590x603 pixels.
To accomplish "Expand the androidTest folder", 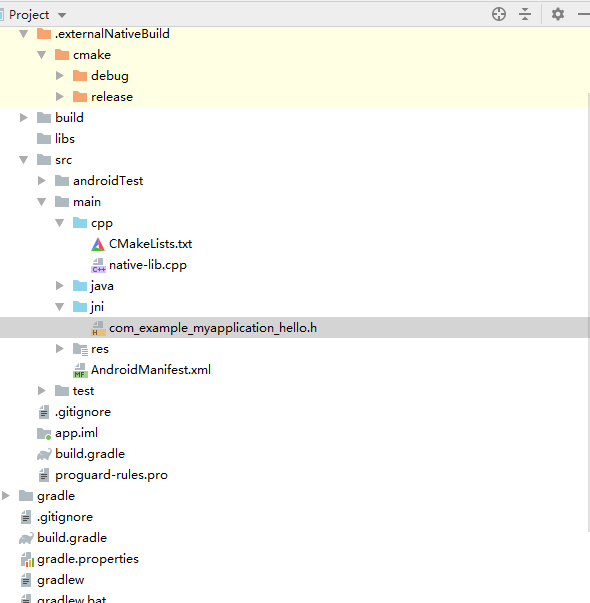I will point(42,181).
